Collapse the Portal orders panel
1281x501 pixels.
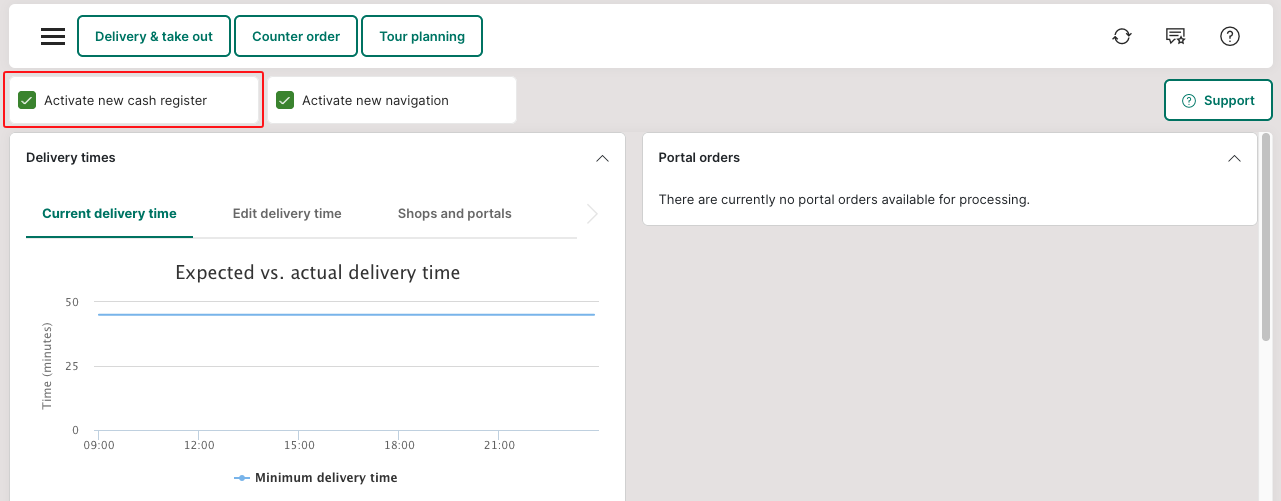(1234, 158)
